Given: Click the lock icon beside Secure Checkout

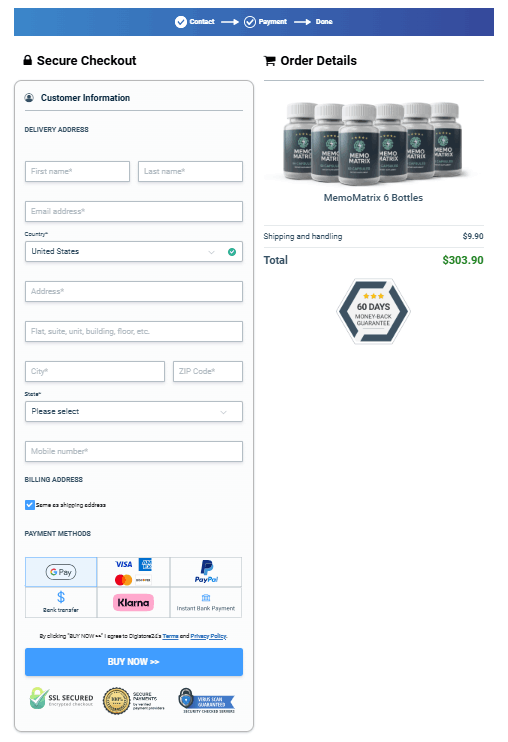Looking at the screenshot, I should pyautogui.click(x=28, y=60).
